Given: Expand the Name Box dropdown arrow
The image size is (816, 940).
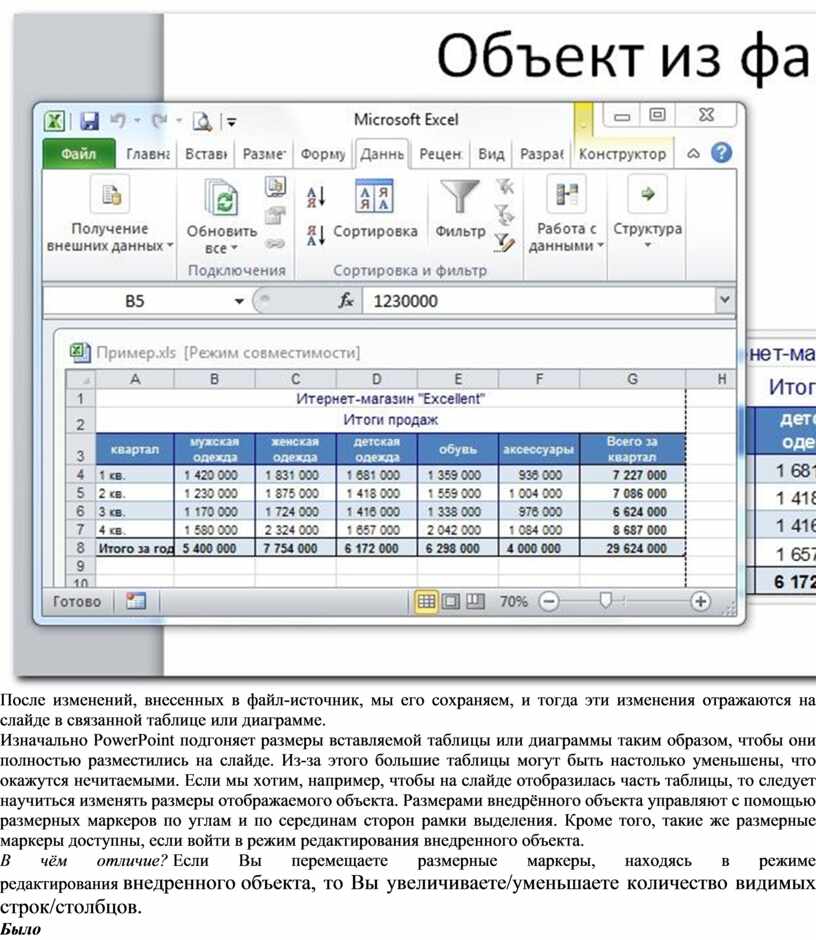Looking at the screenshot, I should click(239, 301).
